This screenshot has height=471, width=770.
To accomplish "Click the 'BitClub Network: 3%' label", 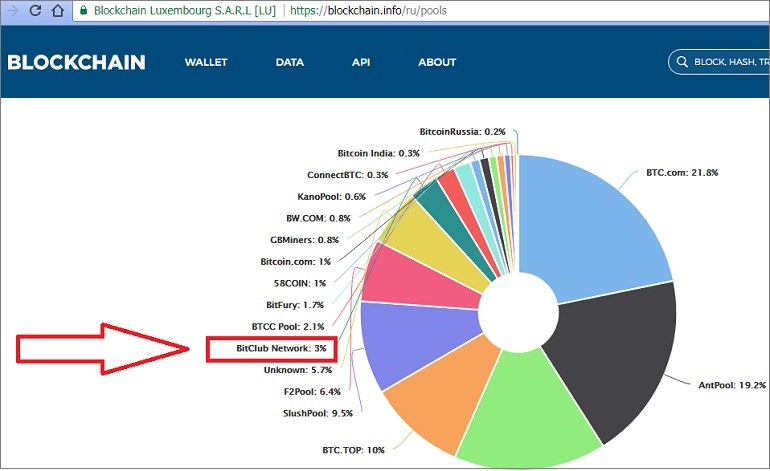I will (281, 348).
